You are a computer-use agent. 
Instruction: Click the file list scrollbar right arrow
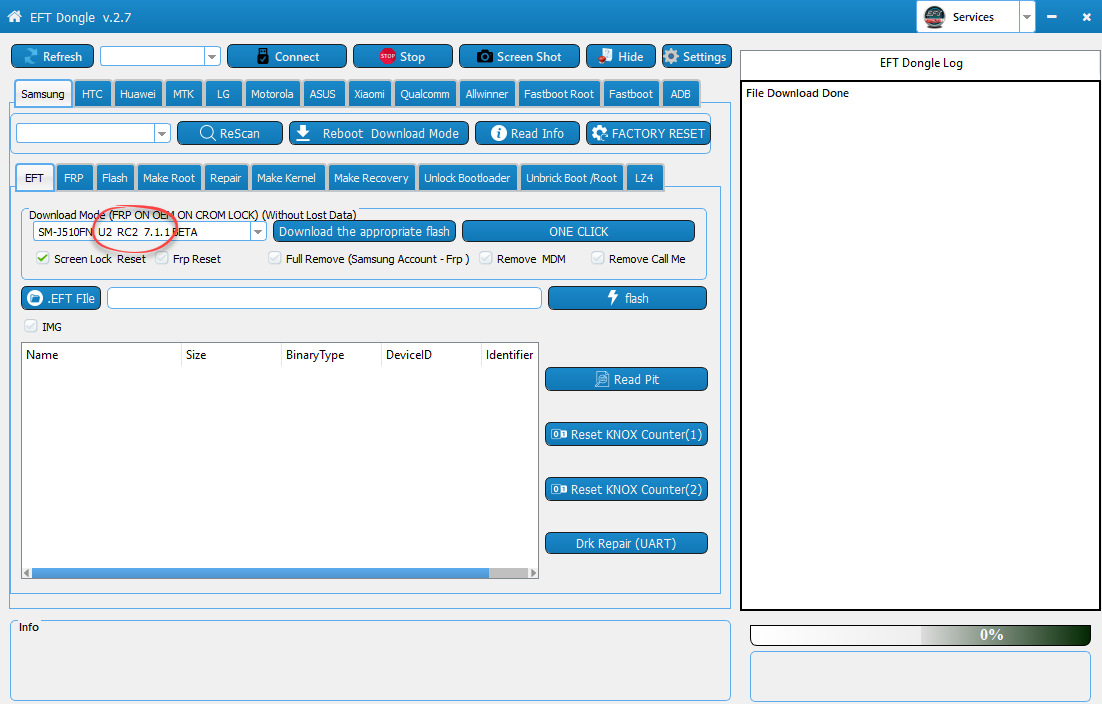tap(533, 573)
